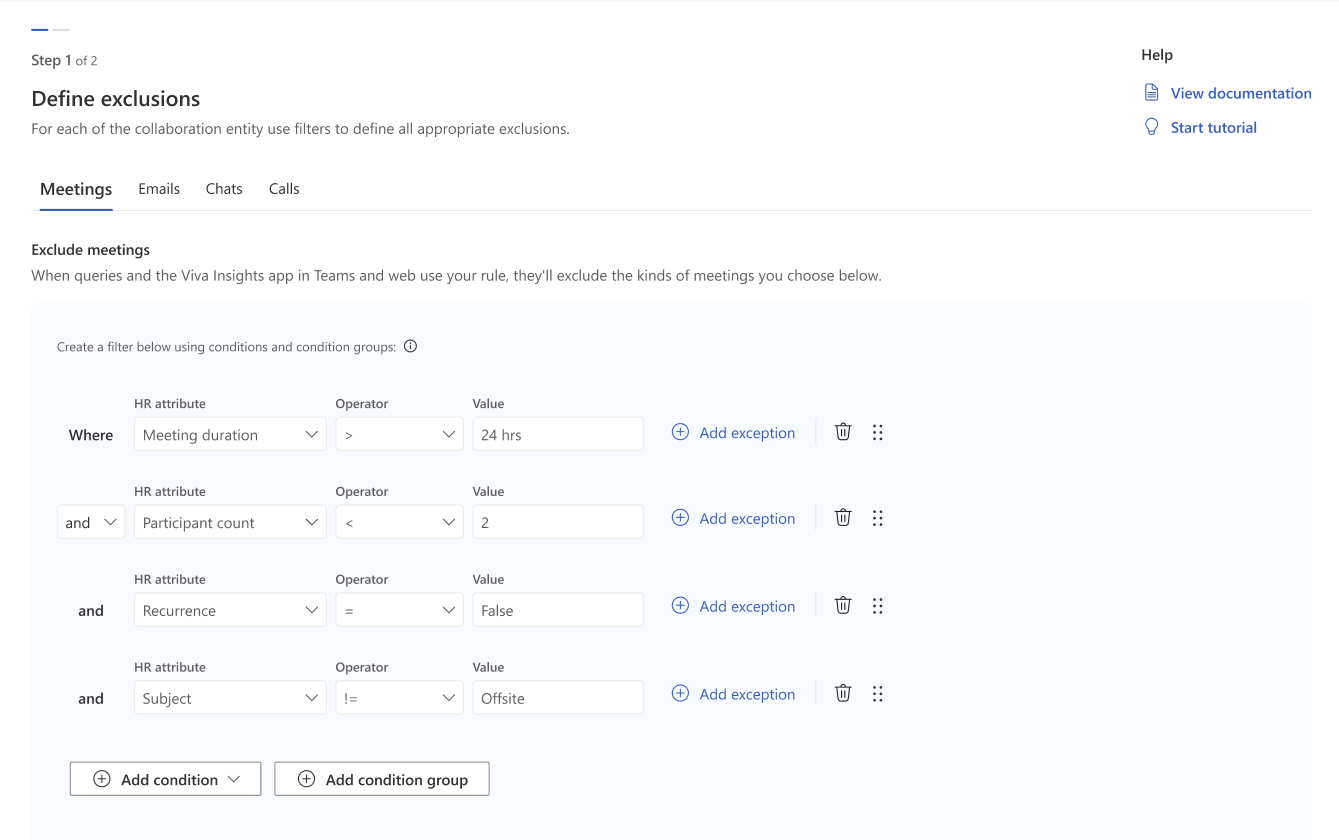Click the trash icon on Participant count row

[842, 517]
